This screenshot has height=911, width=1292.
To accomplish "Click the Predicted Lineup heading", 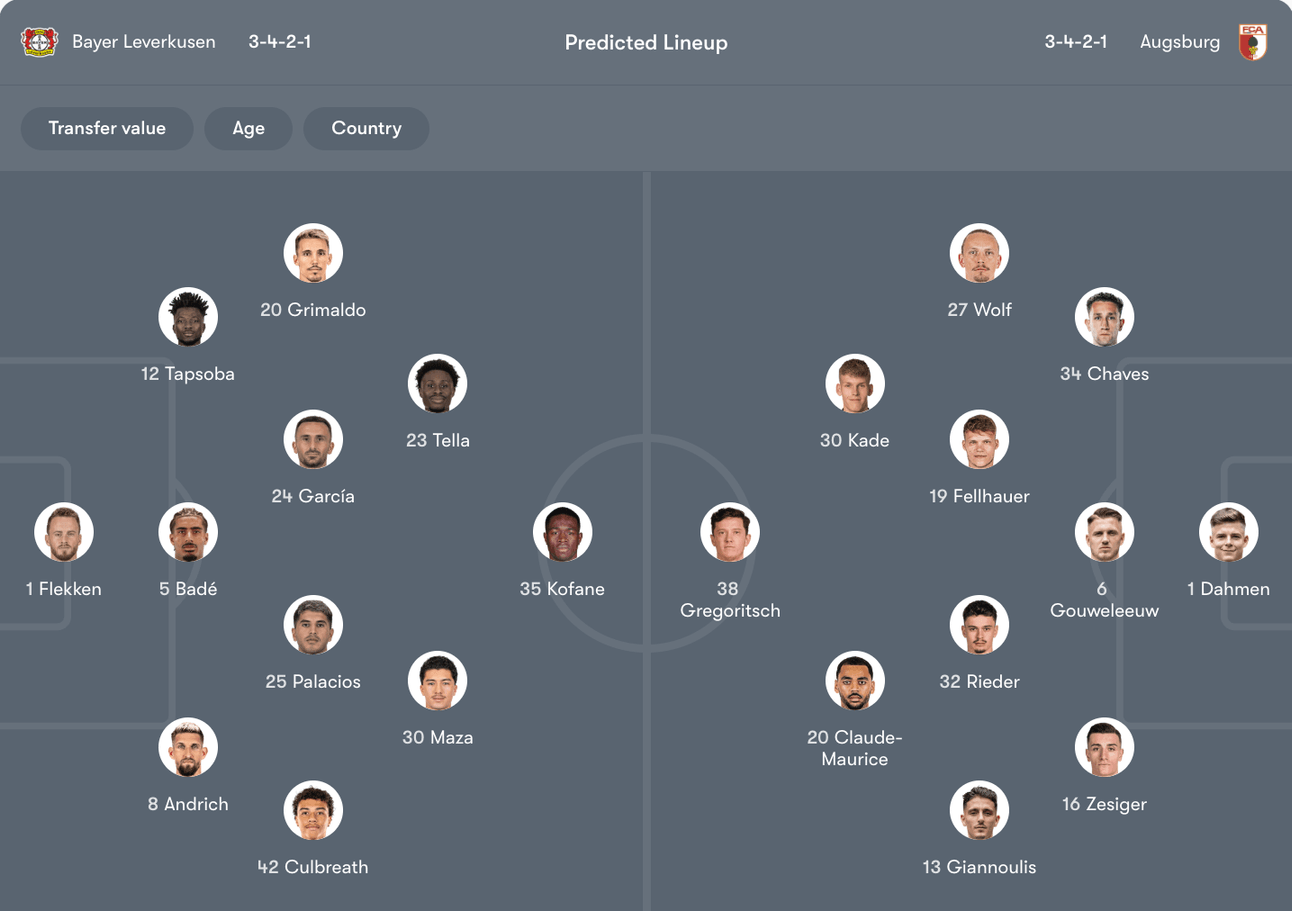I will (x=646, y=42).
